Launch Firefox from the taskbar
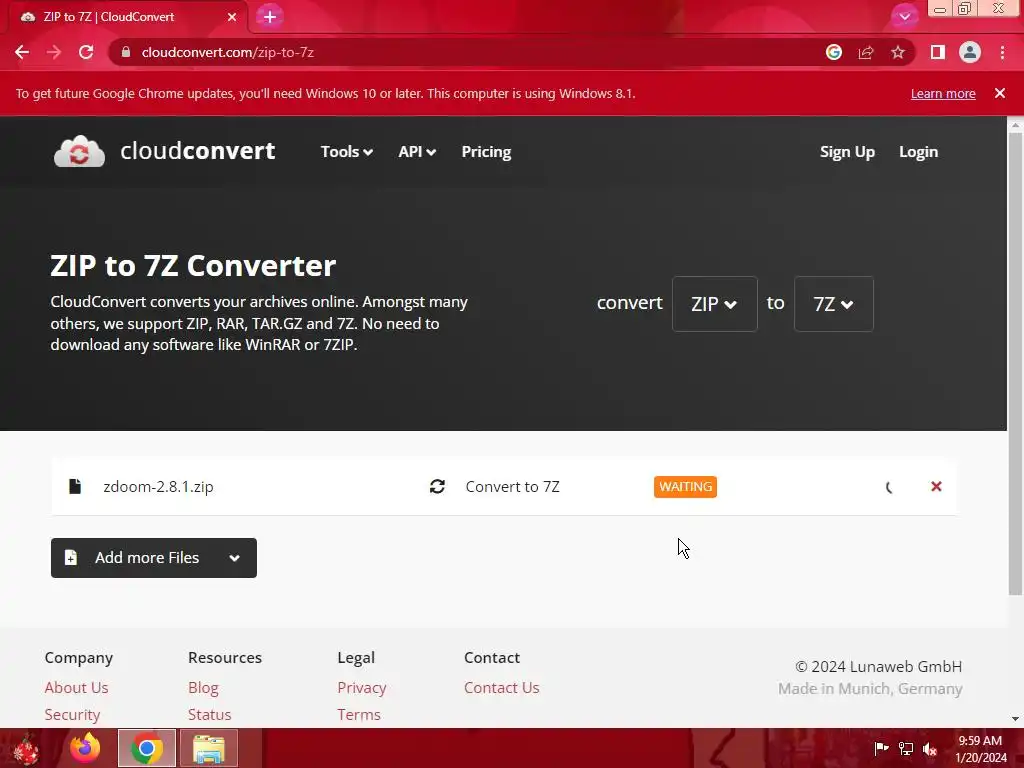The image size is (1024, 768). tap(85, 748)
